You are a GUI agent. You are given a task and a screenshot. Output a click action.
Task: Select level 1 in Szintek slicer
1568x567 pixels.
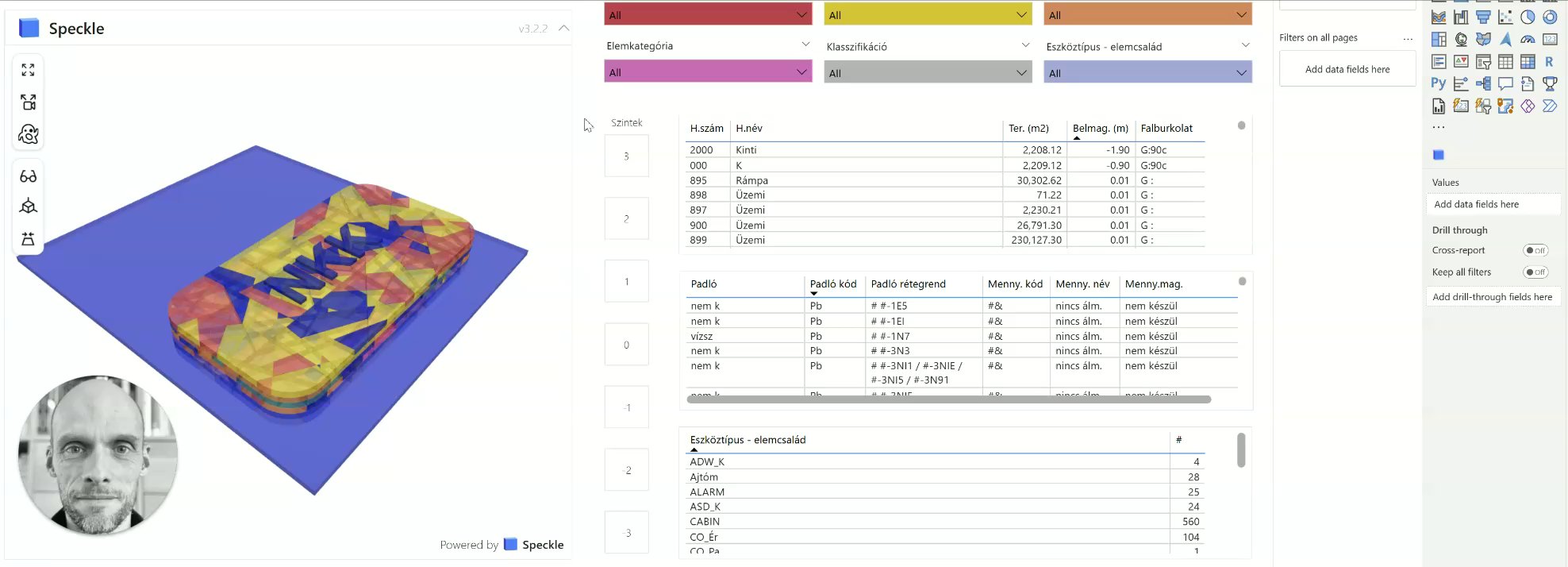[x=627, y=281]
